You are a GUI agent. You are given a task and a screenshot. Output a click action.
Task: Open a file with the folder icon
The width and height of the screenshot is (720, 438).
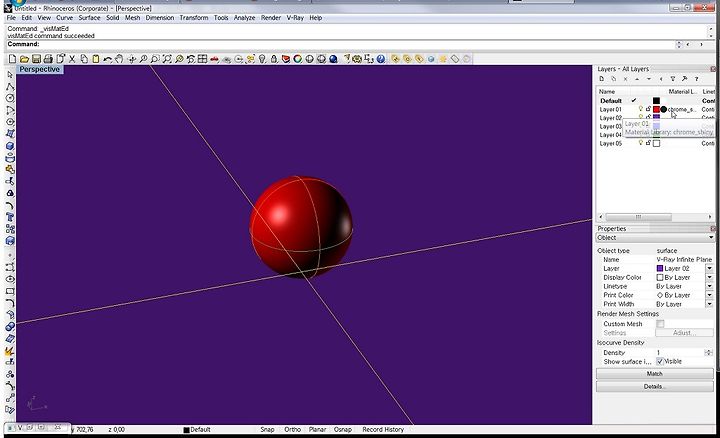pos(24,59)
